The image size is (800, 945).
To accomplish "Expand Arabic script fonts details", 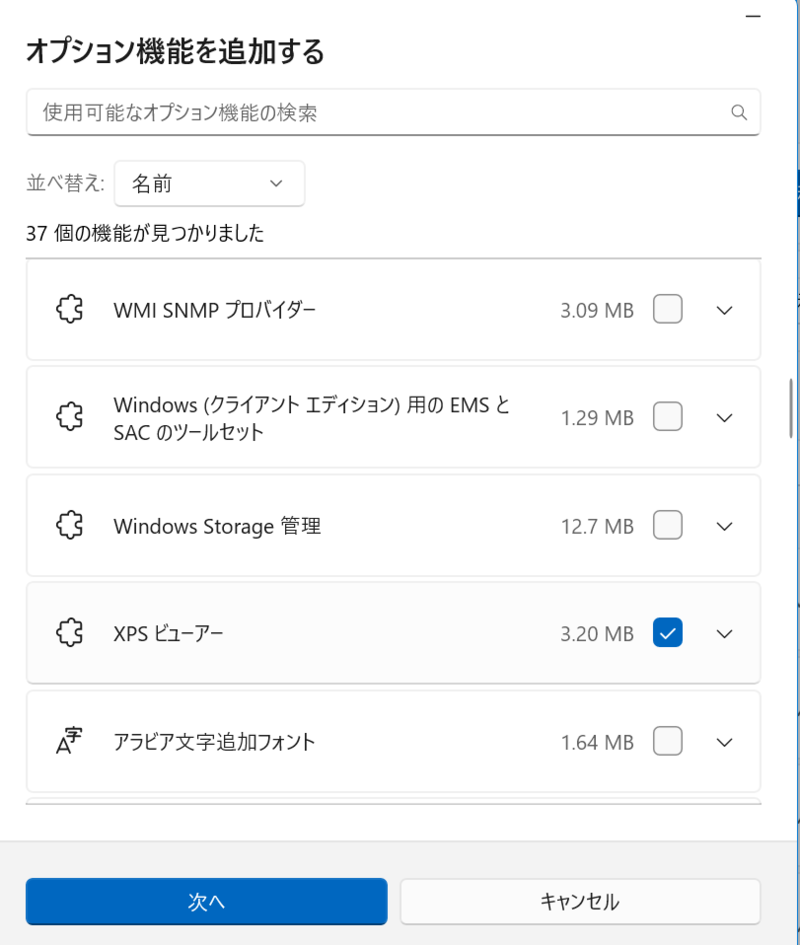I will 726,741.
